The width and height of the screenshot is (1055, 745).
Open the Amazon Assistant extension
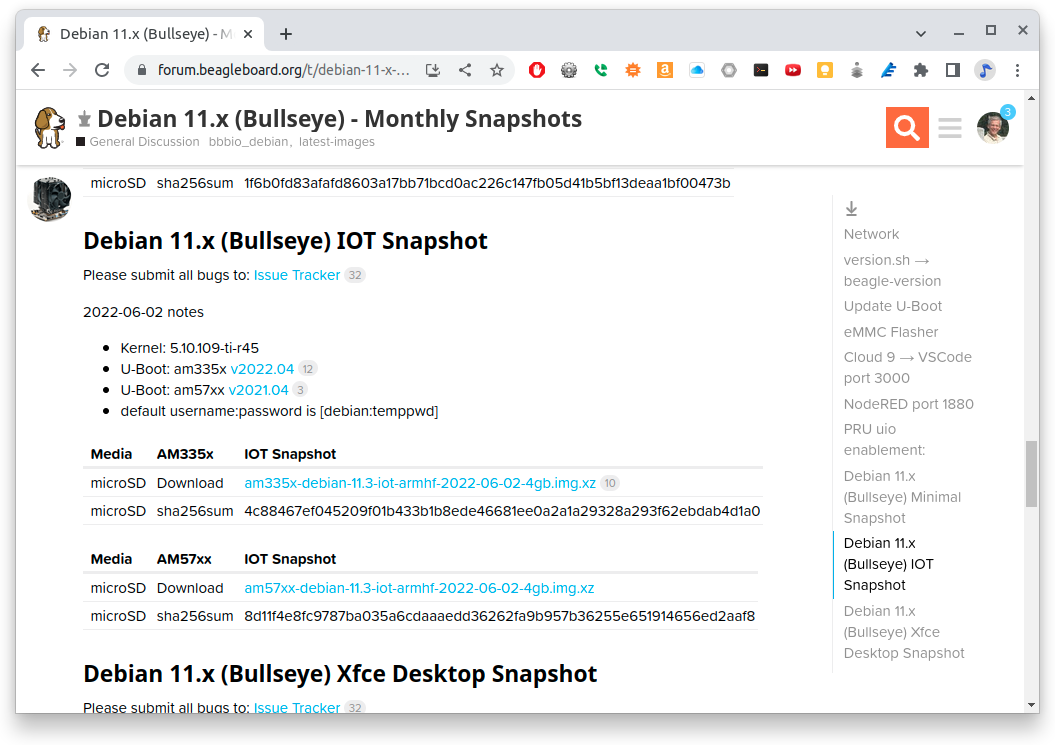point(664,70)
